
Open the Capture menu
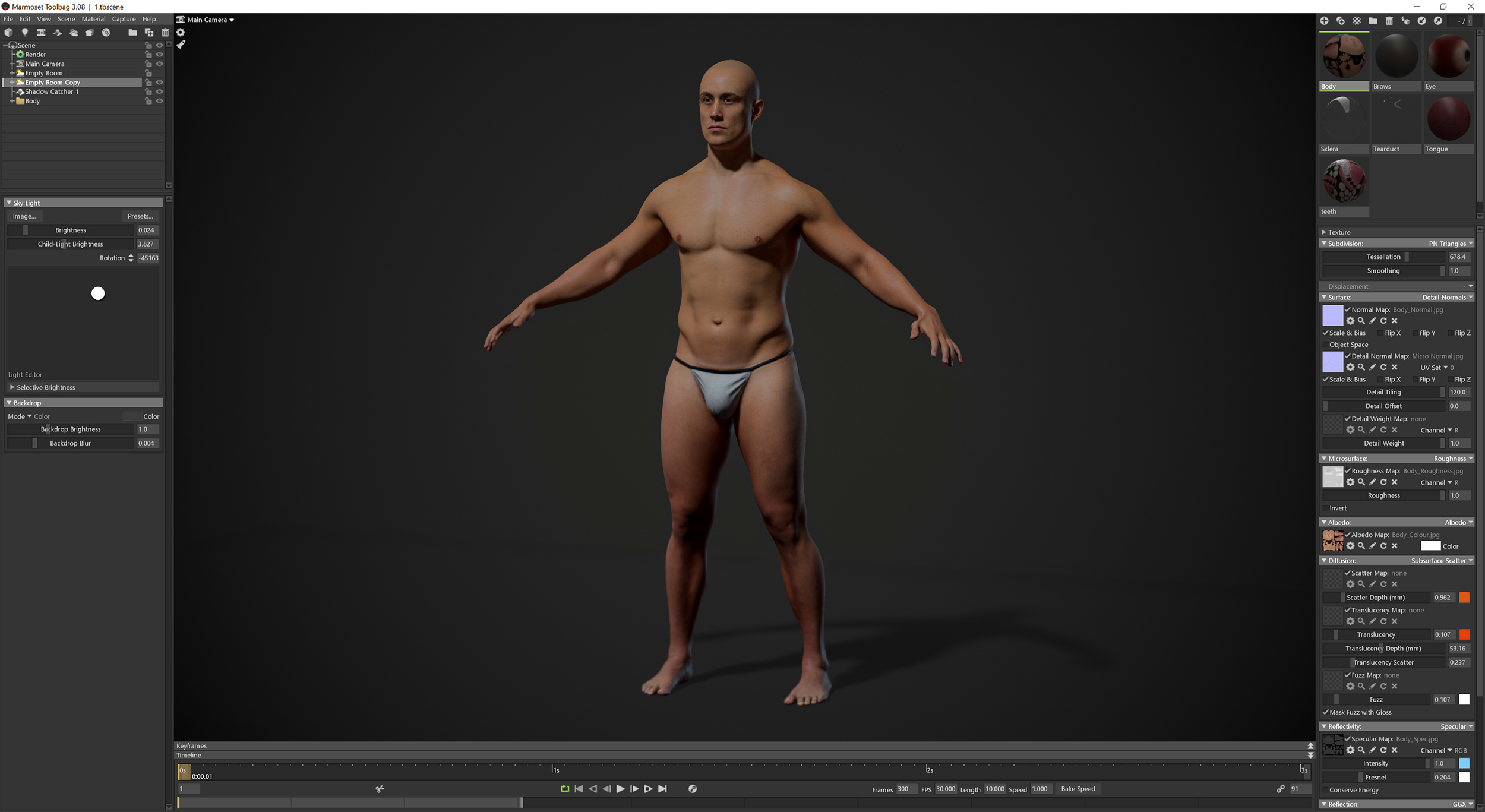point(124,19)
